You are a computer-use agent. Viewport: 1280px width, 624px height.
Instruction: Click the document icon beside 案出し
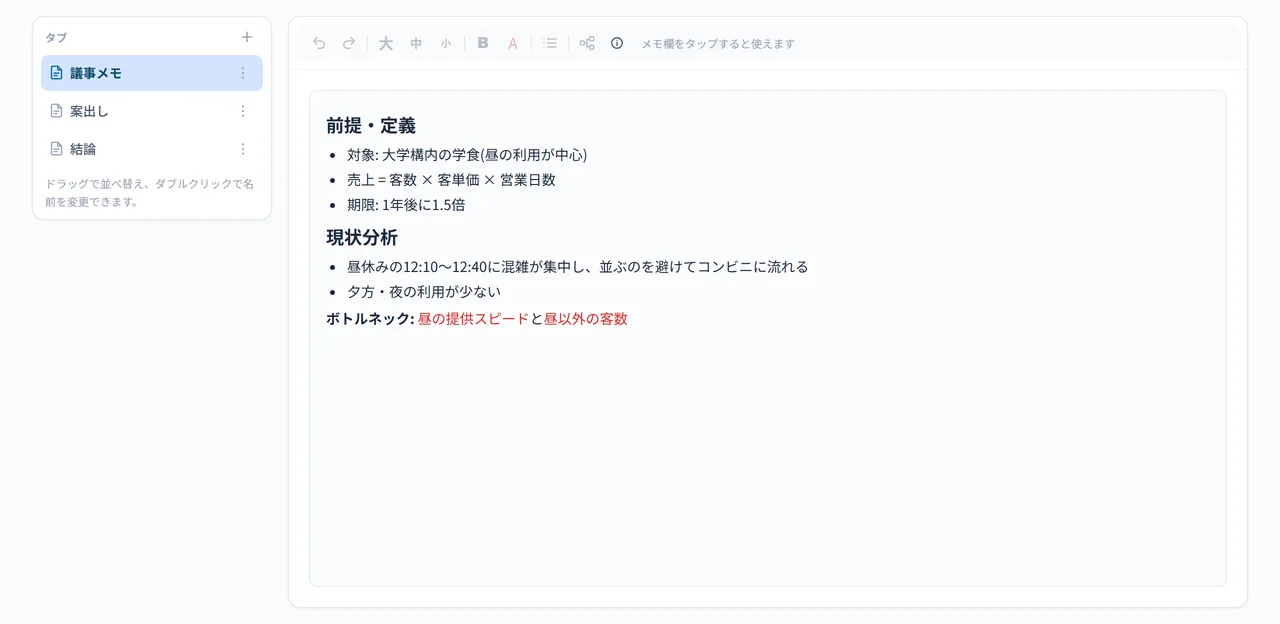pyautogui.click(x=57, y=111)
